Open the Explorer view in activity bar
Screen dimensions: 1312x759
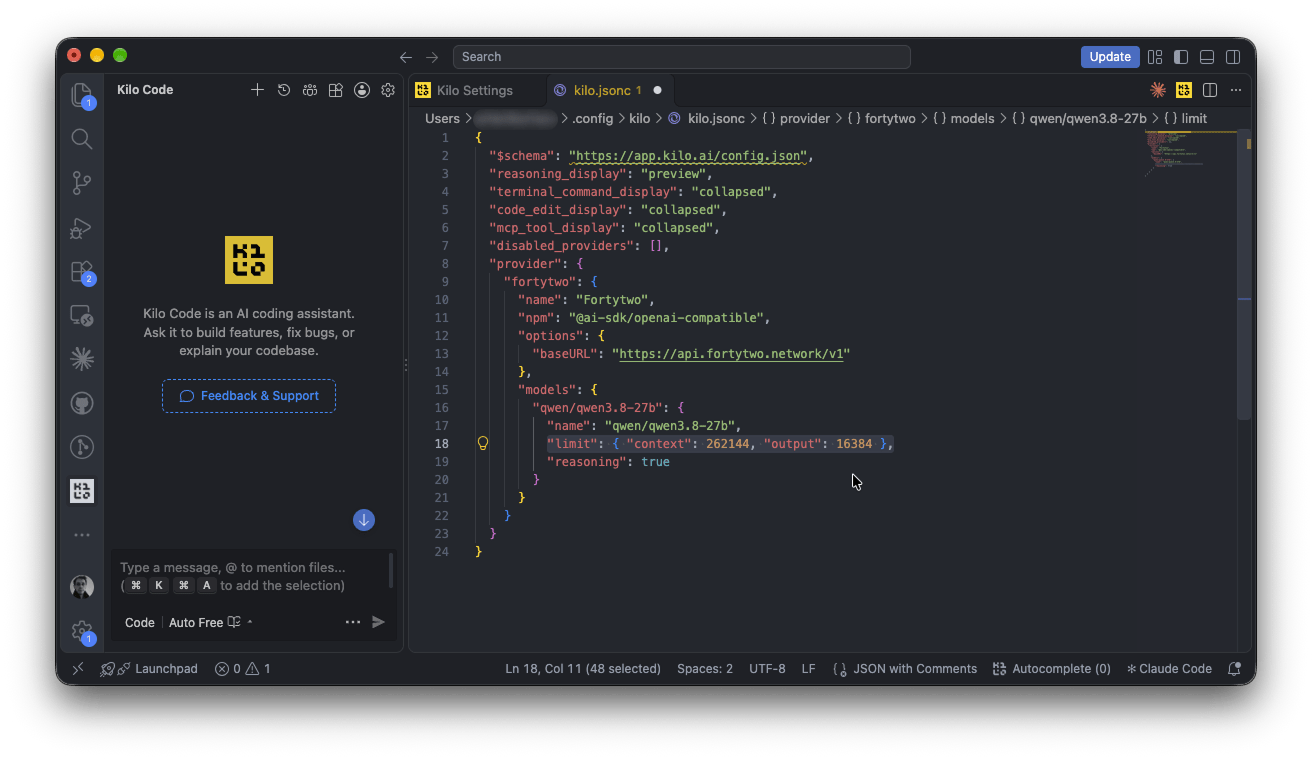coord(82,95)
